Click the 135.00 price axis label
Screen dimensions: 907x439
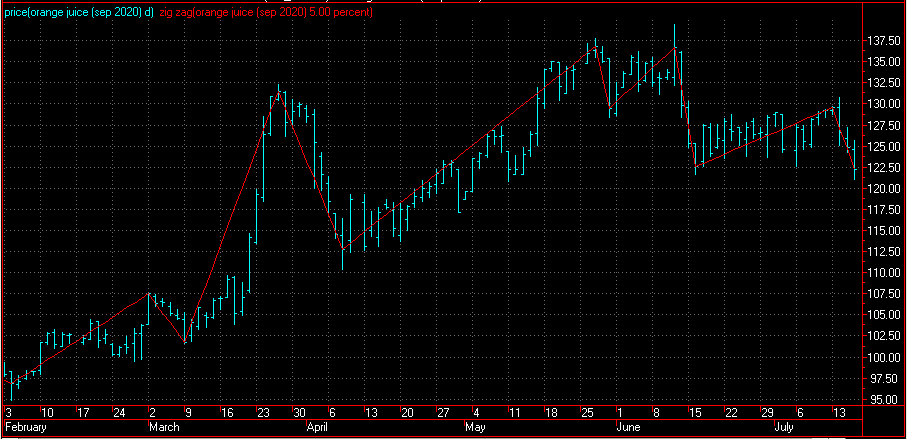(884, 62)
